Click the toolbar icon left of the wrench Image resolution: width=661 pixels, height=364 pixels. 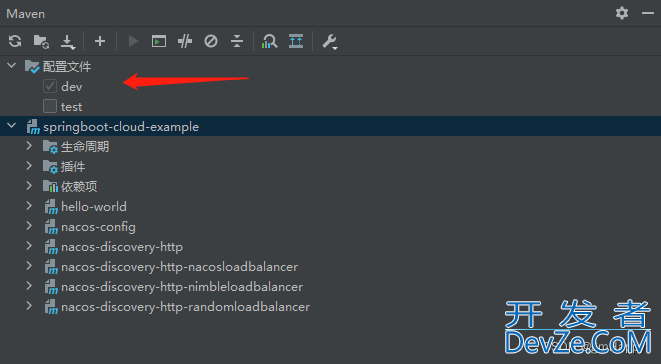point(296,41)
